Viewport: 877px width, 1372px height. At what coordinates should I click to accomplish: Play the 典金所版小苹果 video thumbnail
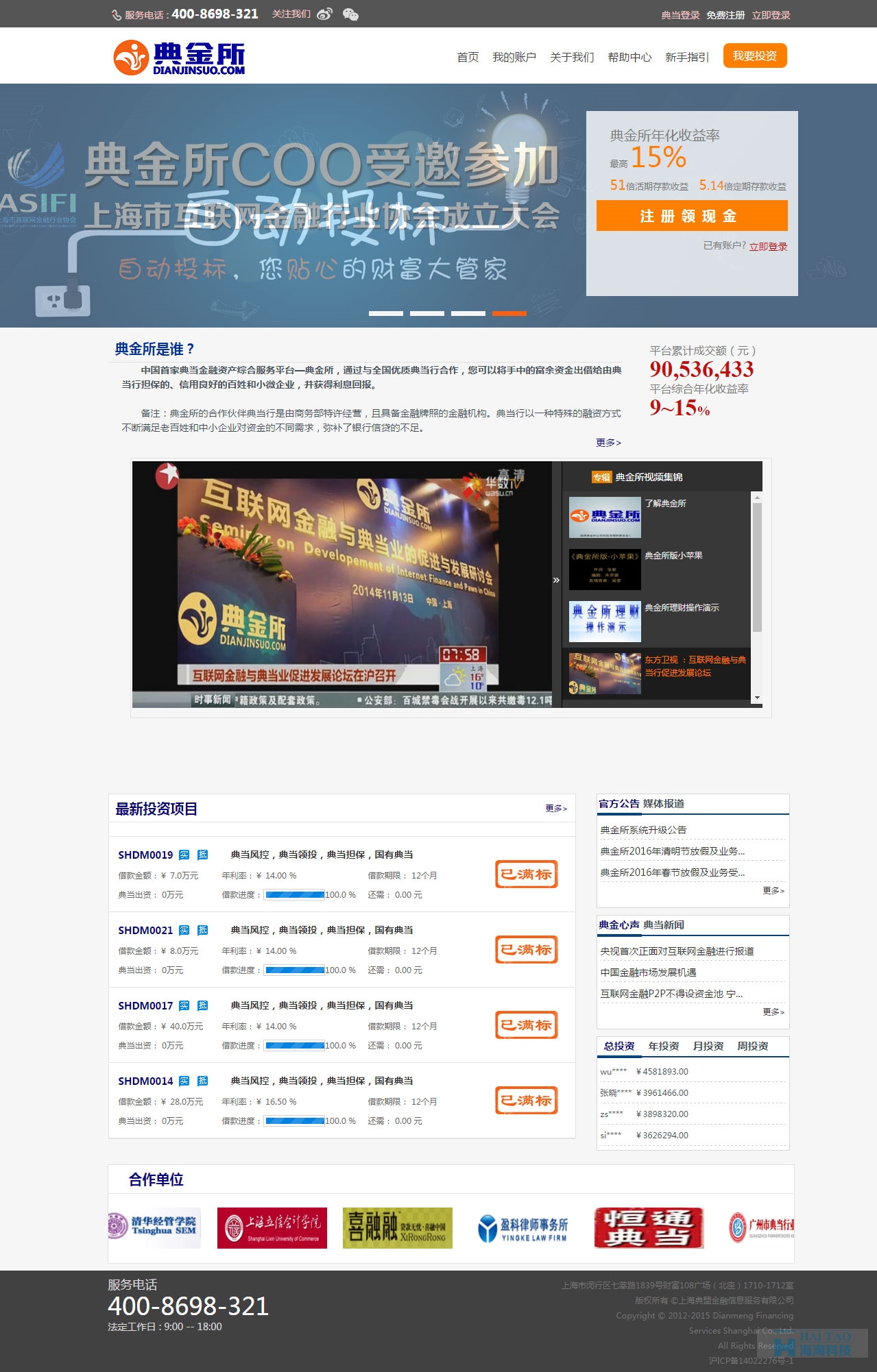coord(605,569)
